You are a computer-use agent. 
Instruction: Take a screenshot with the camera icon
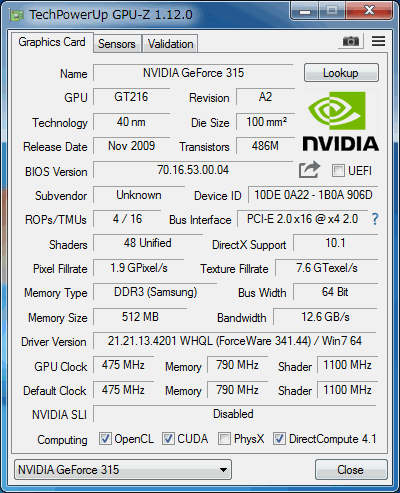pyautogui.click(x=351, y=42)
